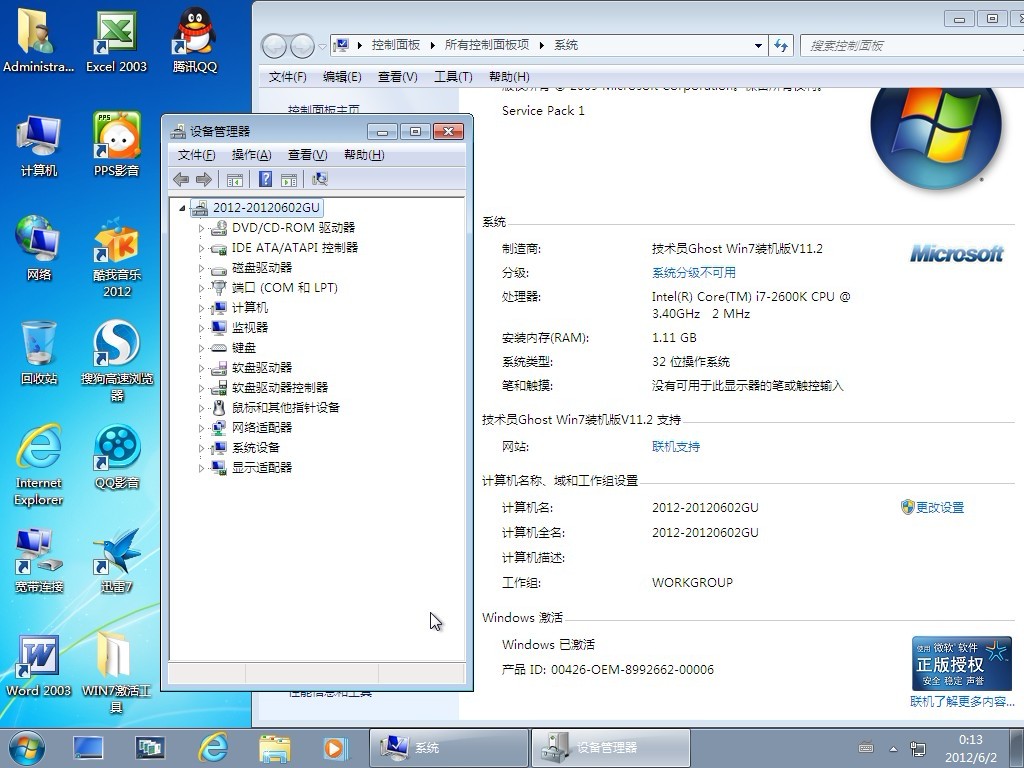Toggle the console tree toolbar icon
The height and width of the screenshot is (768, 1024).
pyautogui.click(x=234, y=179)
